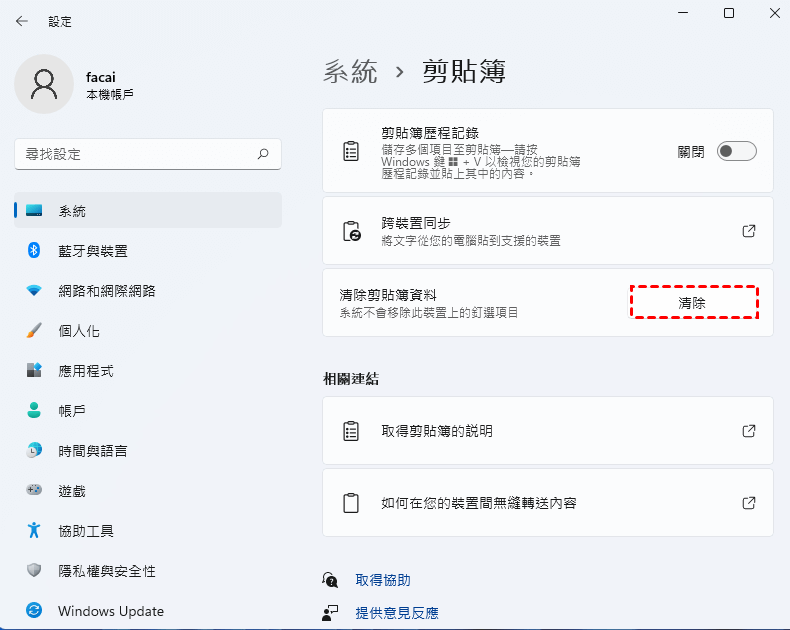Open 跨裝置同步 external link

[x=748, y=231]
